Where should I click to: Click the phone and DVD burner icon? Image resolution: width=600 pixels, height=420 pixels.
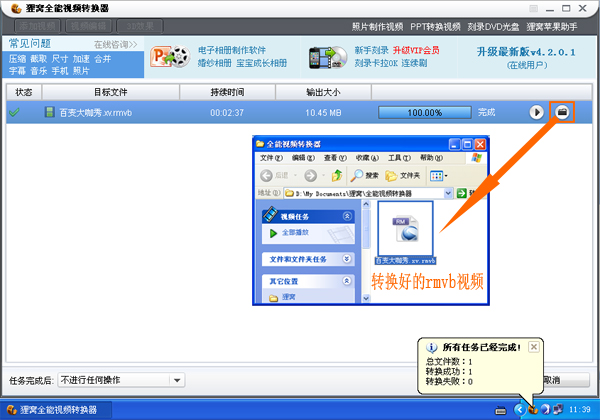coord(328,57)
